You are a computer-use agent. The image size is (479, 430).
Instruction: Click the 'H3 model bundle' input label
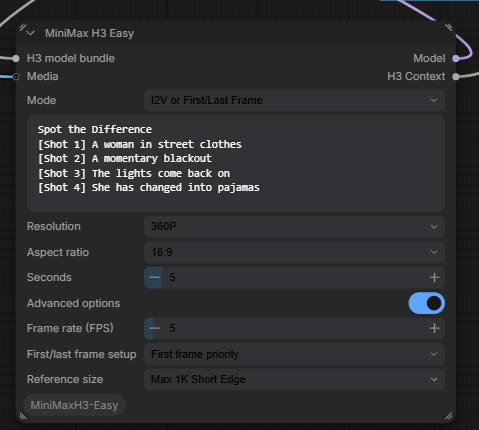pyautogui.click(x=71, y=58)
